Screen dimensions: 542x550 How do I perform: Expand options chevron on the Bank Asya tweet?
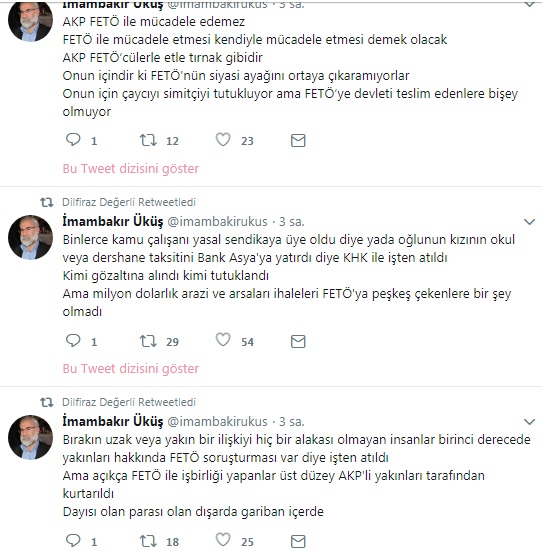[x=529, y=222]
